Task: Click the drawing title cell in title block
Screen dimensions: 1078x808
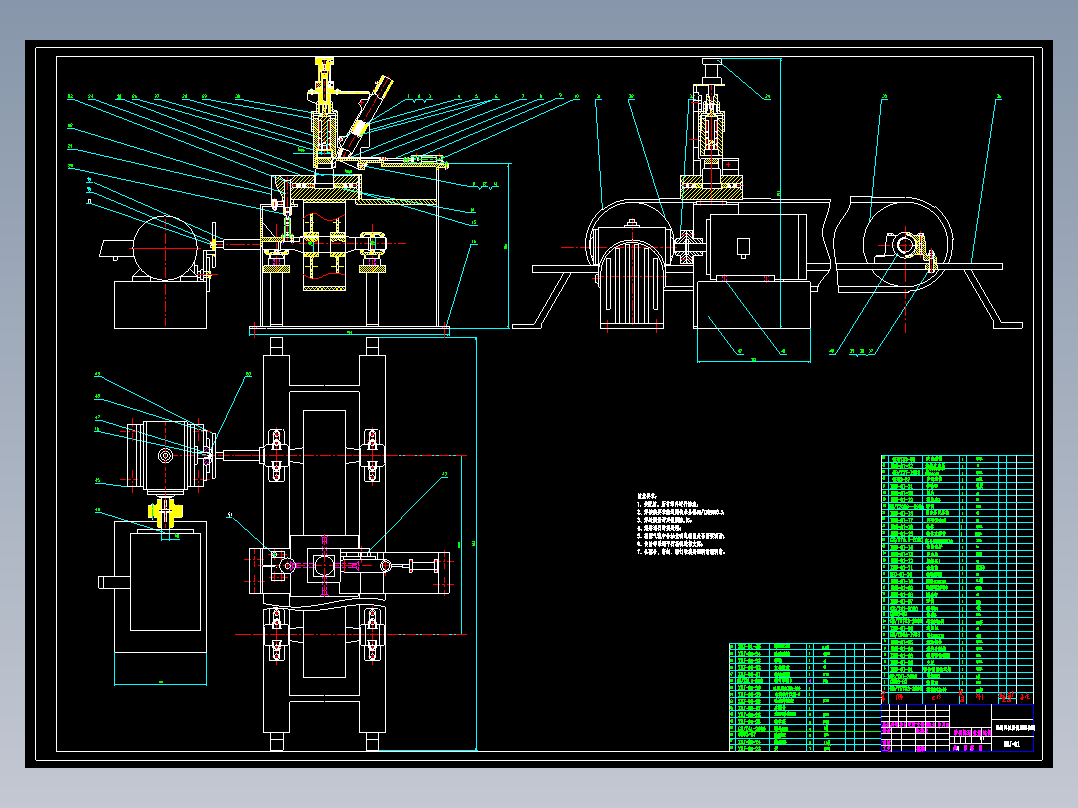Action: pyautogui.click(x=1013, y=727)
